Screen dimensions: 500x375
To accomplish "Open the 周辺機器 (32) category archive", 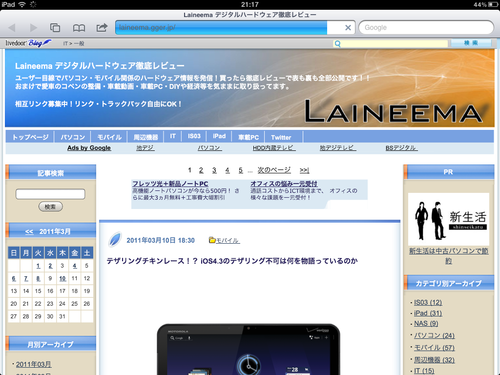I will pyautogui.click(x=434, y=360).
